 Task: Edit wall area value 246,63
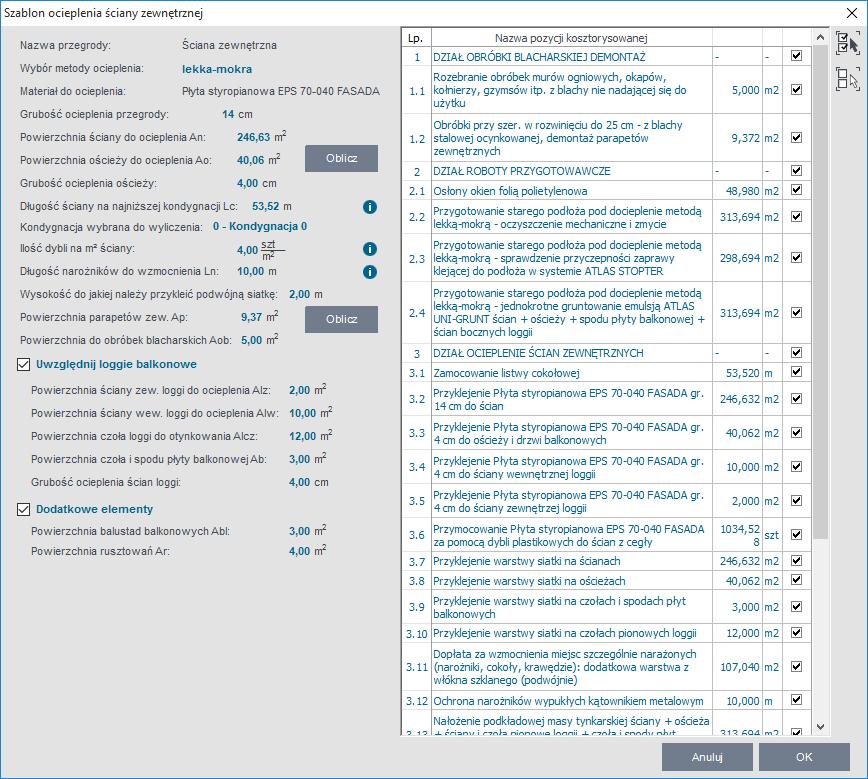(x=254, y=137)
